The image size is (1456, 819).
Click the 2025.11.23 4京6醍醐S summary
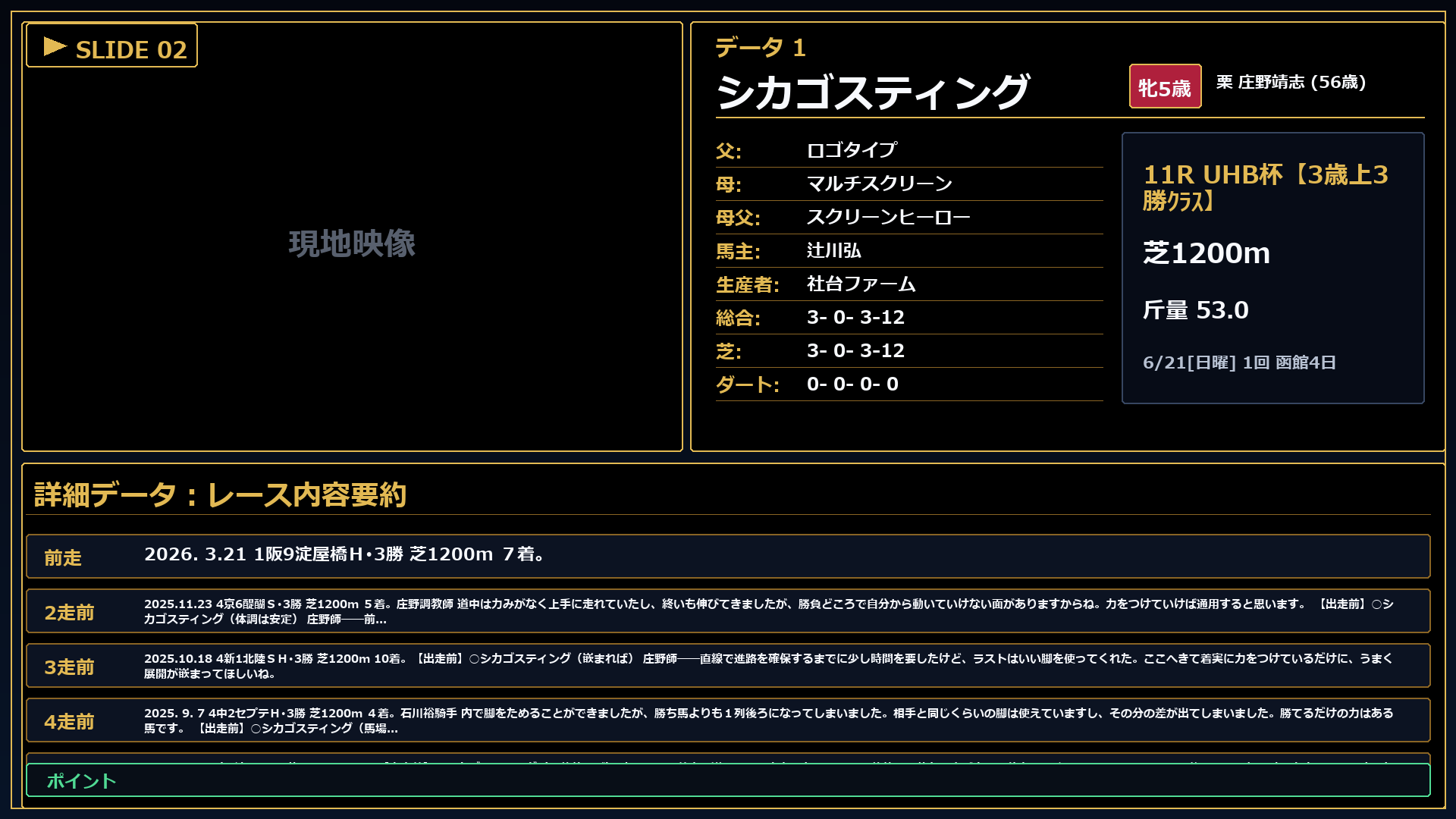pos(769,611)
